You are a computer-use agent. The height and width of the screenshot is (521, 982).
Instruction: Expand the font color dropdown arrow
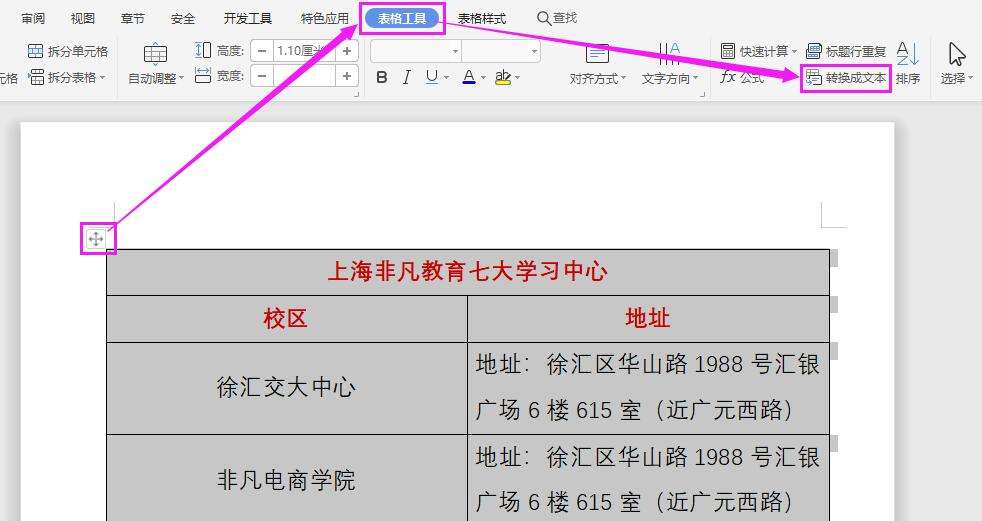coord(483,78)
